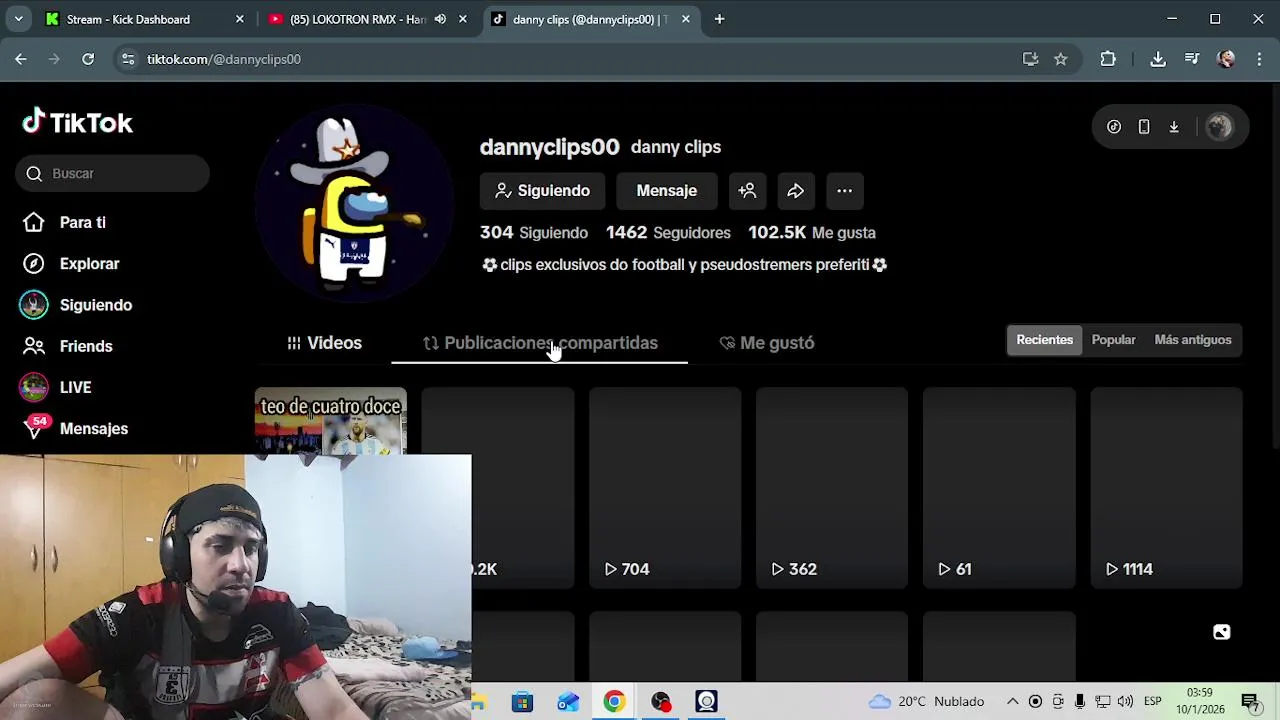Click the browser back arrow
Screen dimensions: 1280x720
(21, 59)
